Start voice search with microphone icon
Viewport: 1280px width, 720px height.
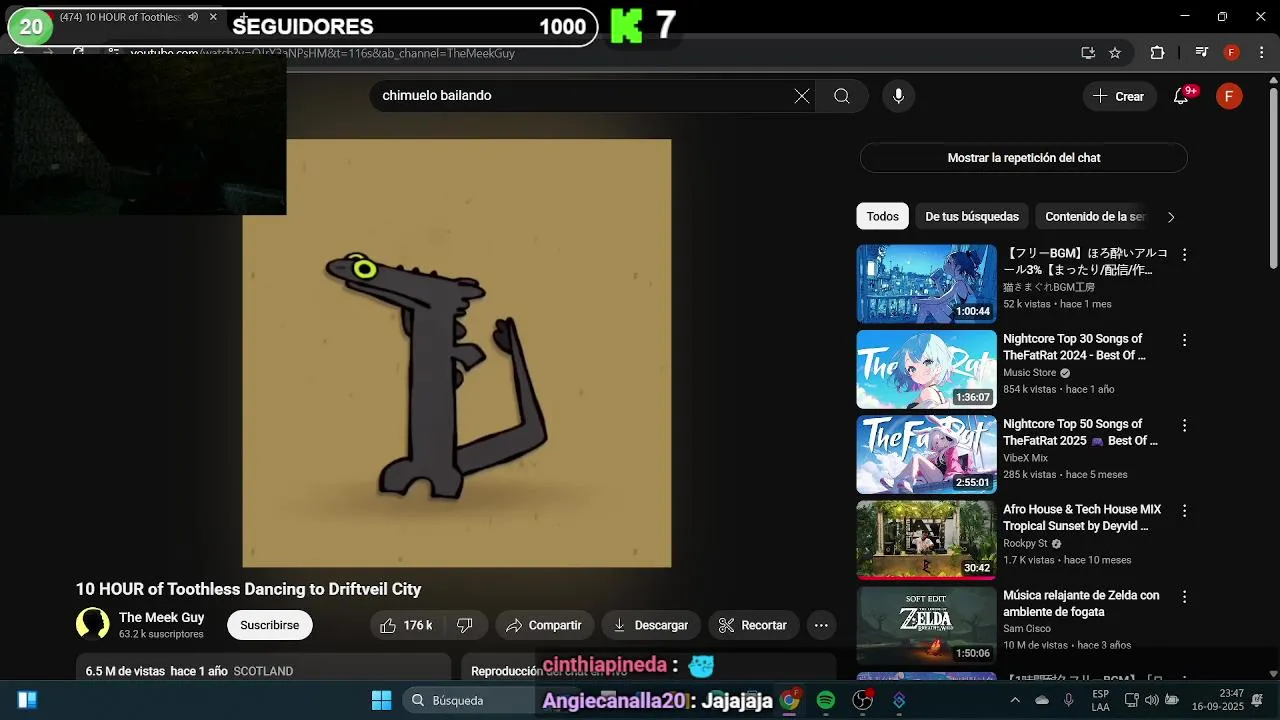(x=898, y=96)
